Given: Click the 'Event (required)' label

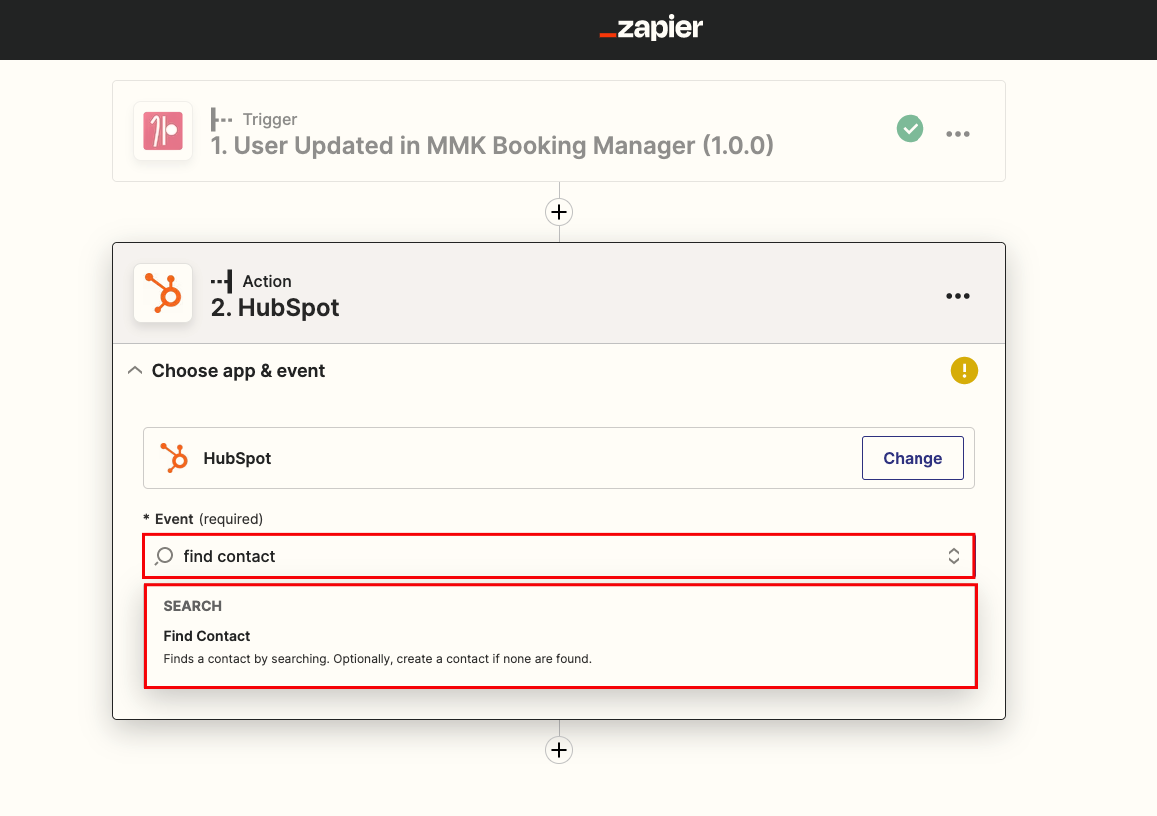Looking at the screenshot, I should [x=204, y=519].
